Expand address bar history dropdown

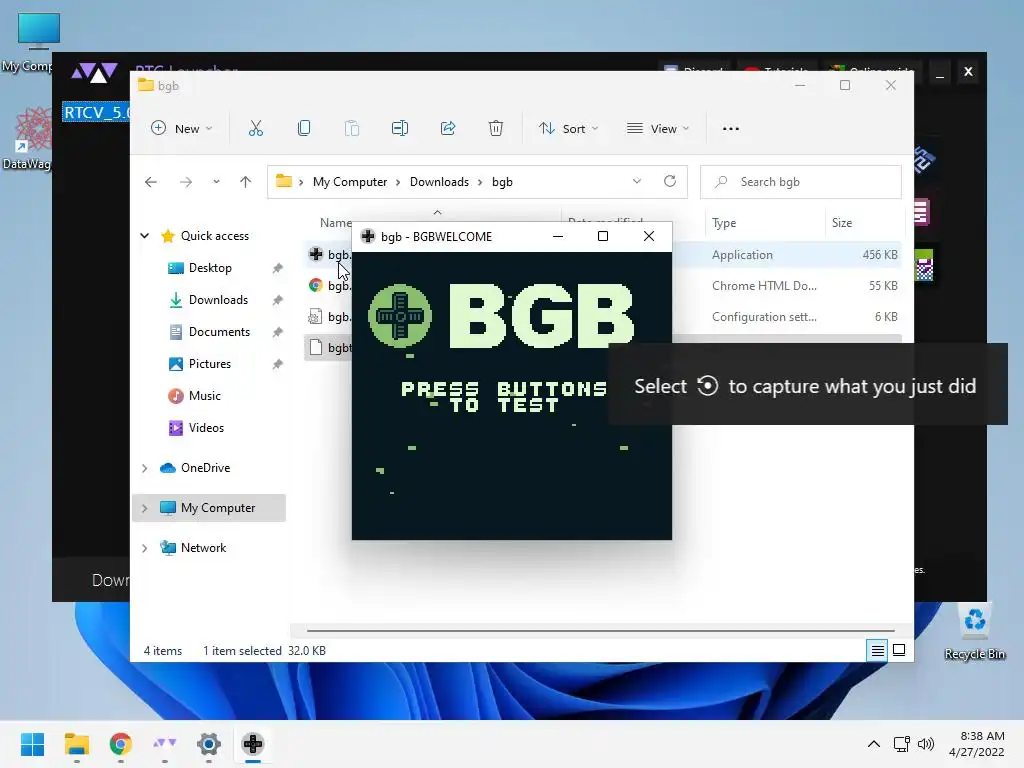(x=637, y=182)
